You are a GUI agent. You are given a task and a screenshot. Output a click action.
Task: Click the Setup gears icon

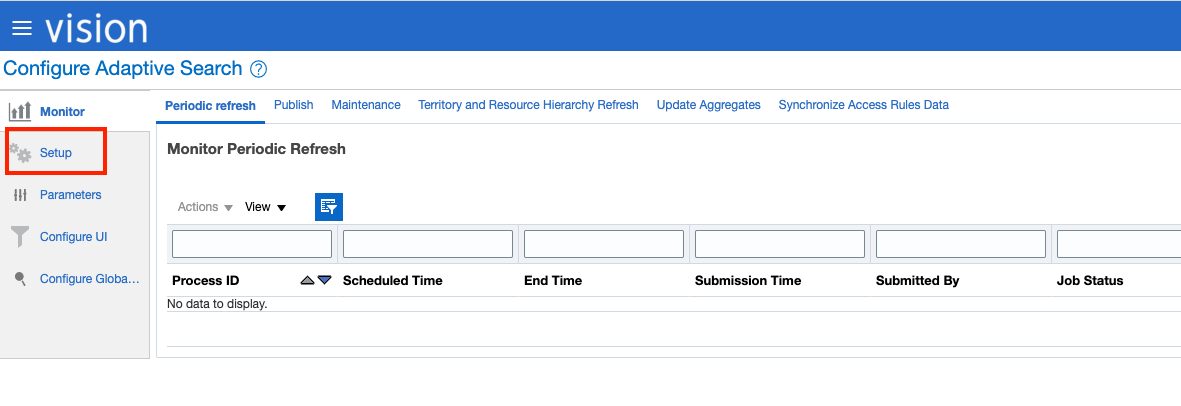tap(20, 153)
